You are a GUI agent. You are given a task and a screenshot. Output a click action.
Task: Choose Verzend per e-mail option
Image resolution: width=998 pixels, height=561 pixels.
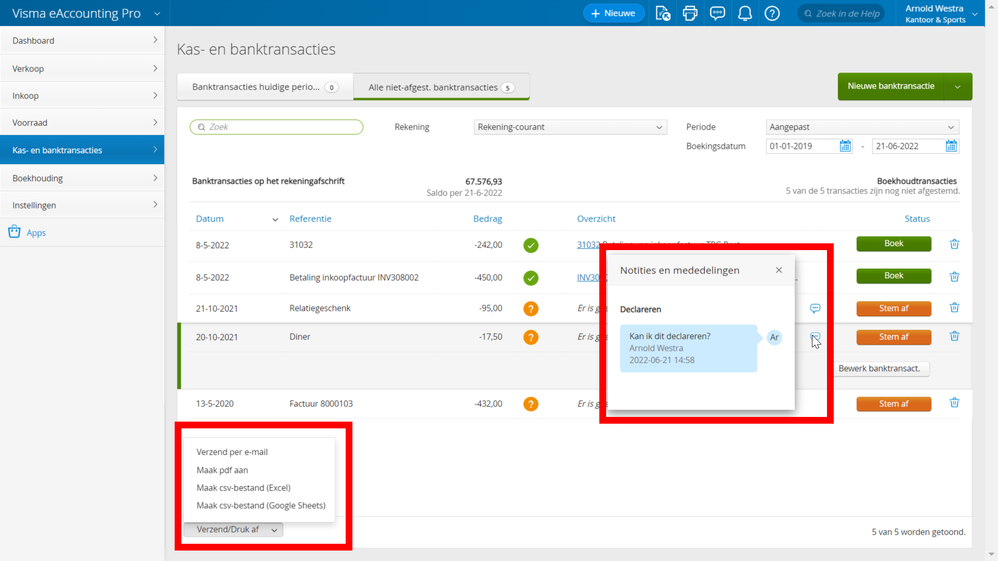click(x=232, y=452)
